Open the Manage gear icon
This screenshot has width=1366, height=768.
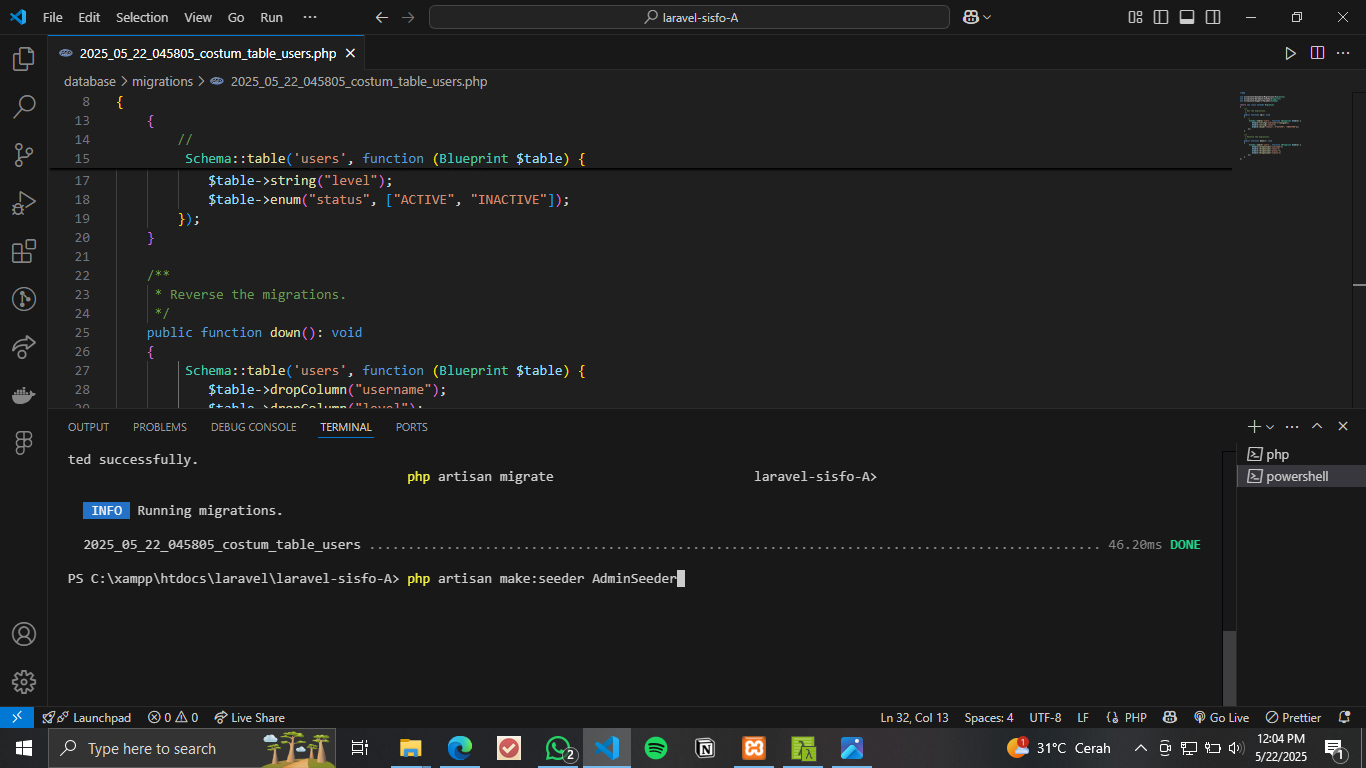pos(24,682)
